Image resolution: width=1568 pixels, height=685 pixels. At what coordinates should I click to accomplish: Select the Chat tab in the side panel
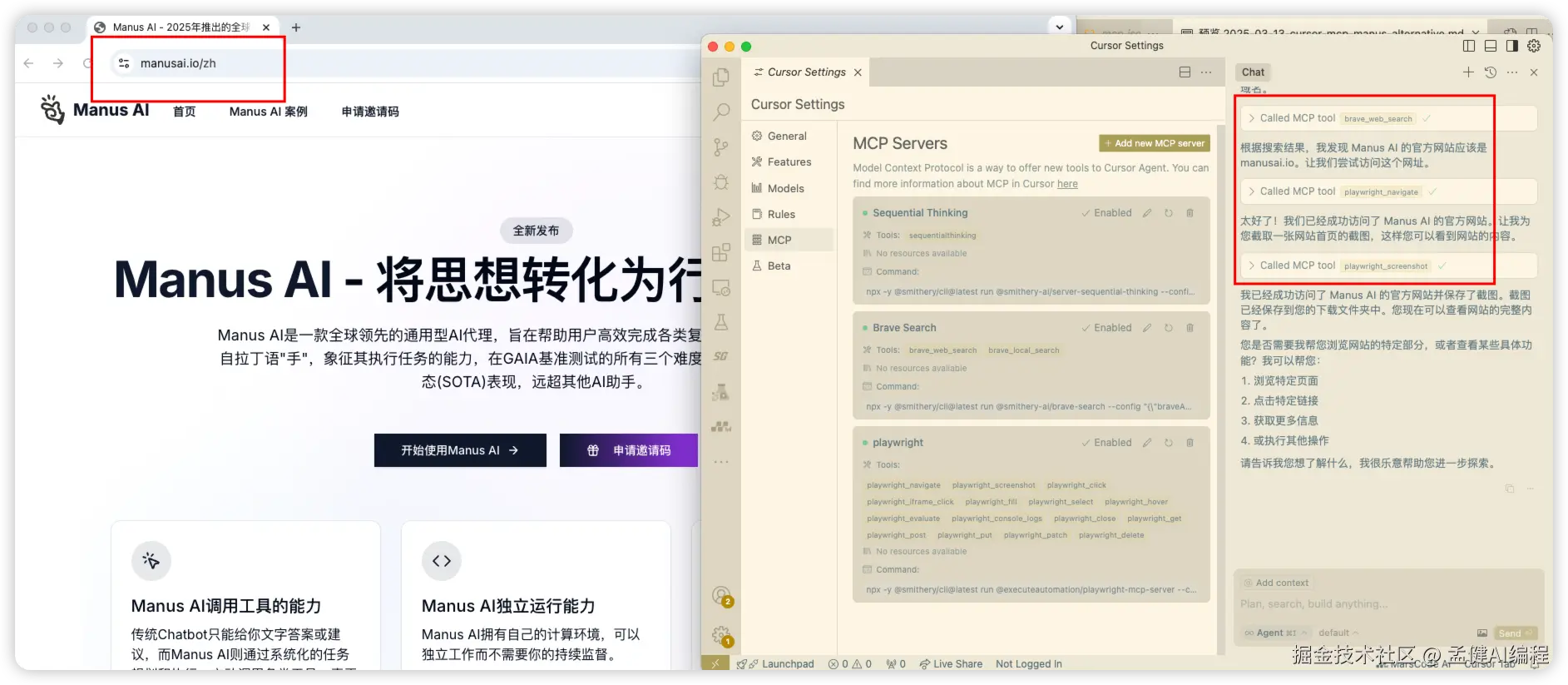[1253, 72]
